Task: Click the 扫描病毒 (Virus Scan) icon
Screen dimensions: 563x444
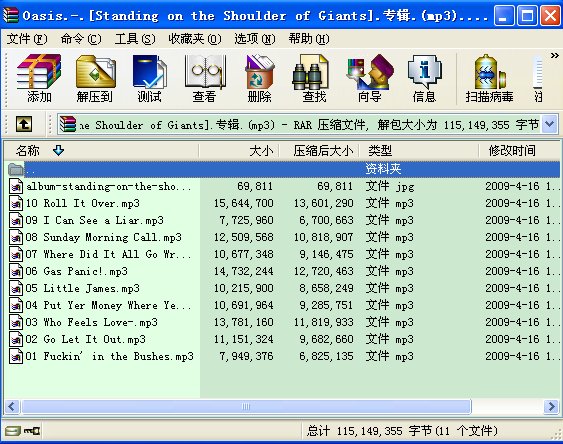Action: (x=489, y=78)
